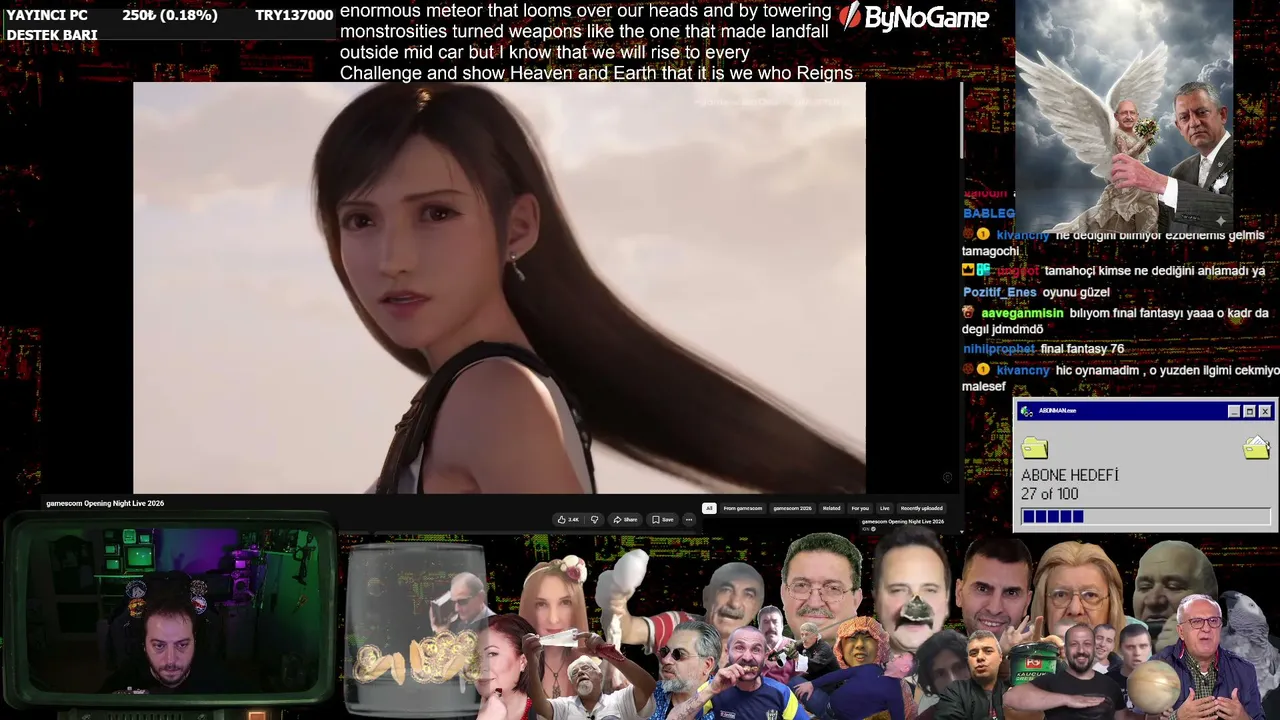Click the video player's vertical scrollbar
Screen dimensions: 1280x720
(961, 120)
